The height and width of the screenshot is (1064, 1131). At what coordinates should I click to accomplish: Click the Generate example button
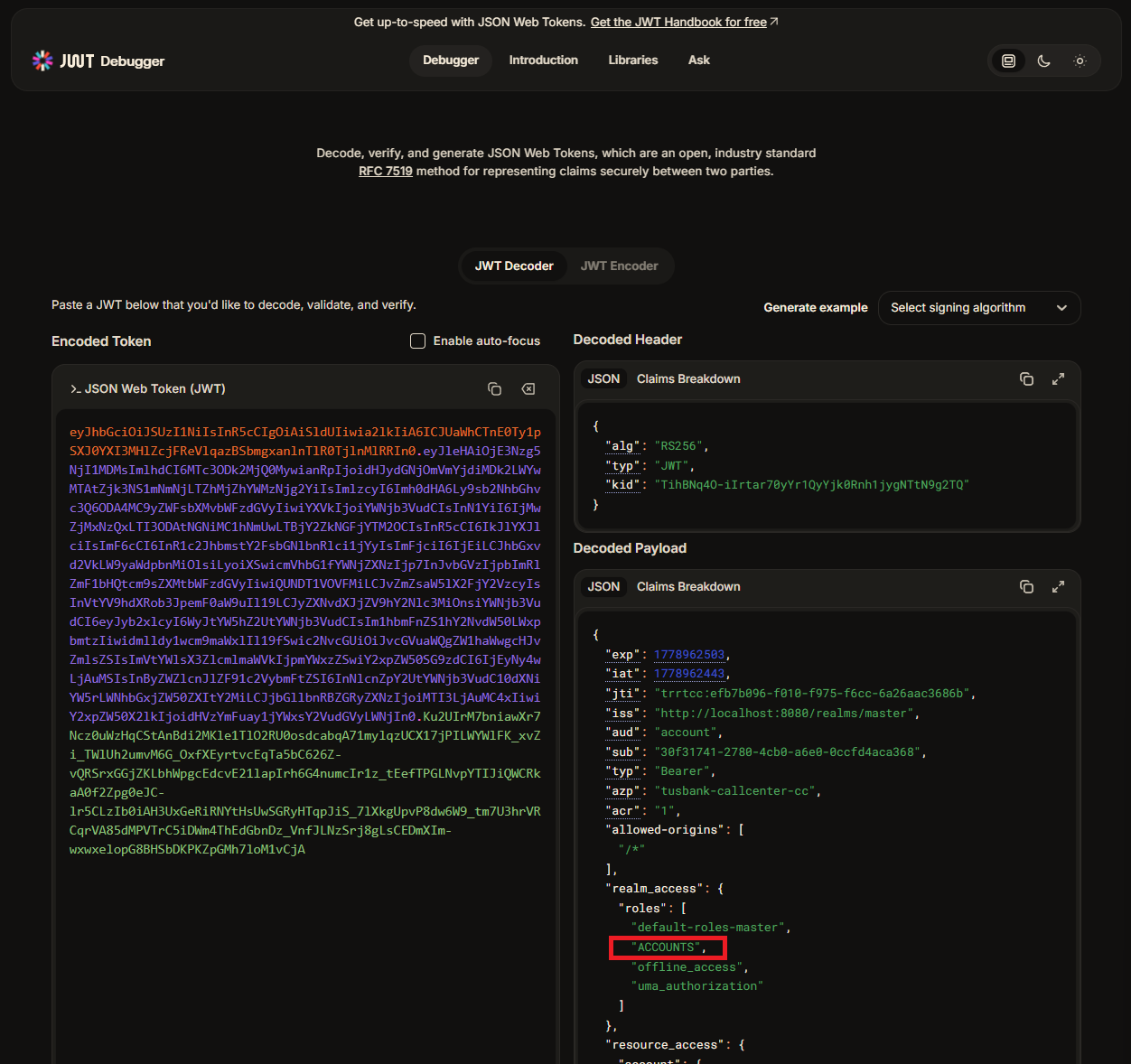(815, 307)
